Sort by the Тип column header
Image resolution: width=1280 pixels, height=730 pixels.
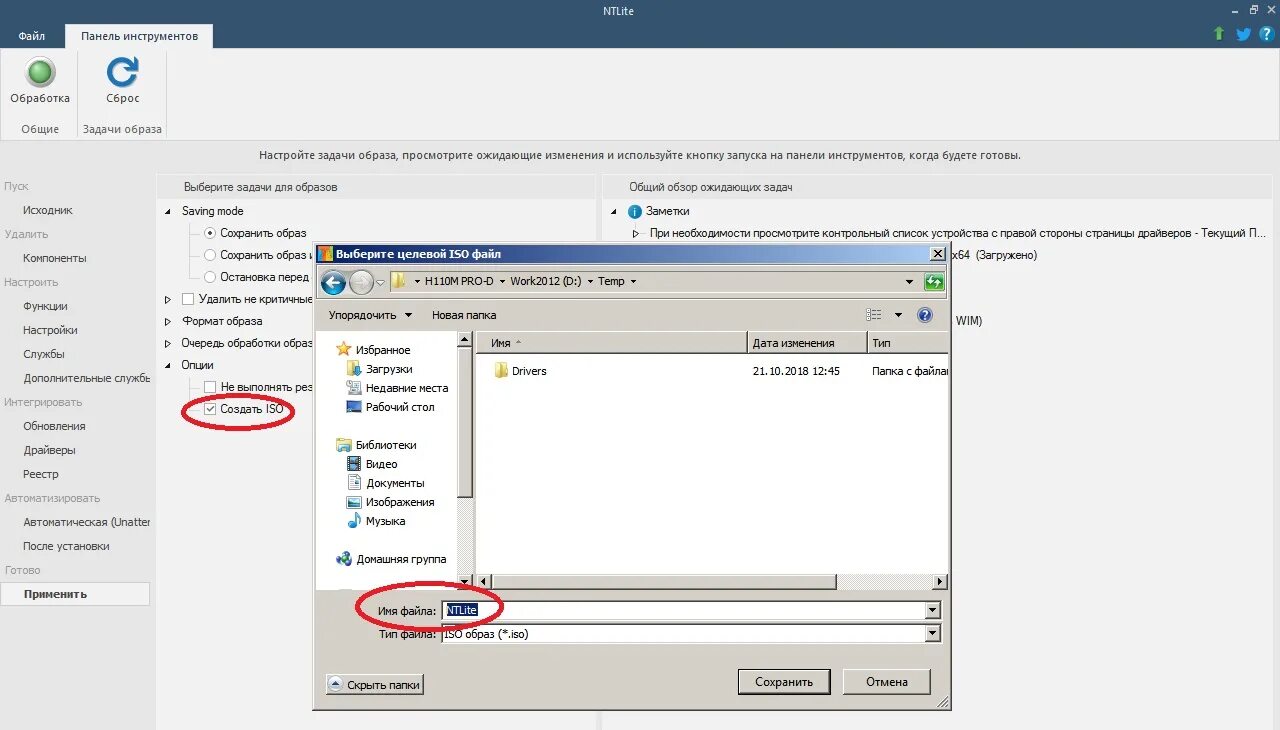pyautogui.click(x=906, y=343)
